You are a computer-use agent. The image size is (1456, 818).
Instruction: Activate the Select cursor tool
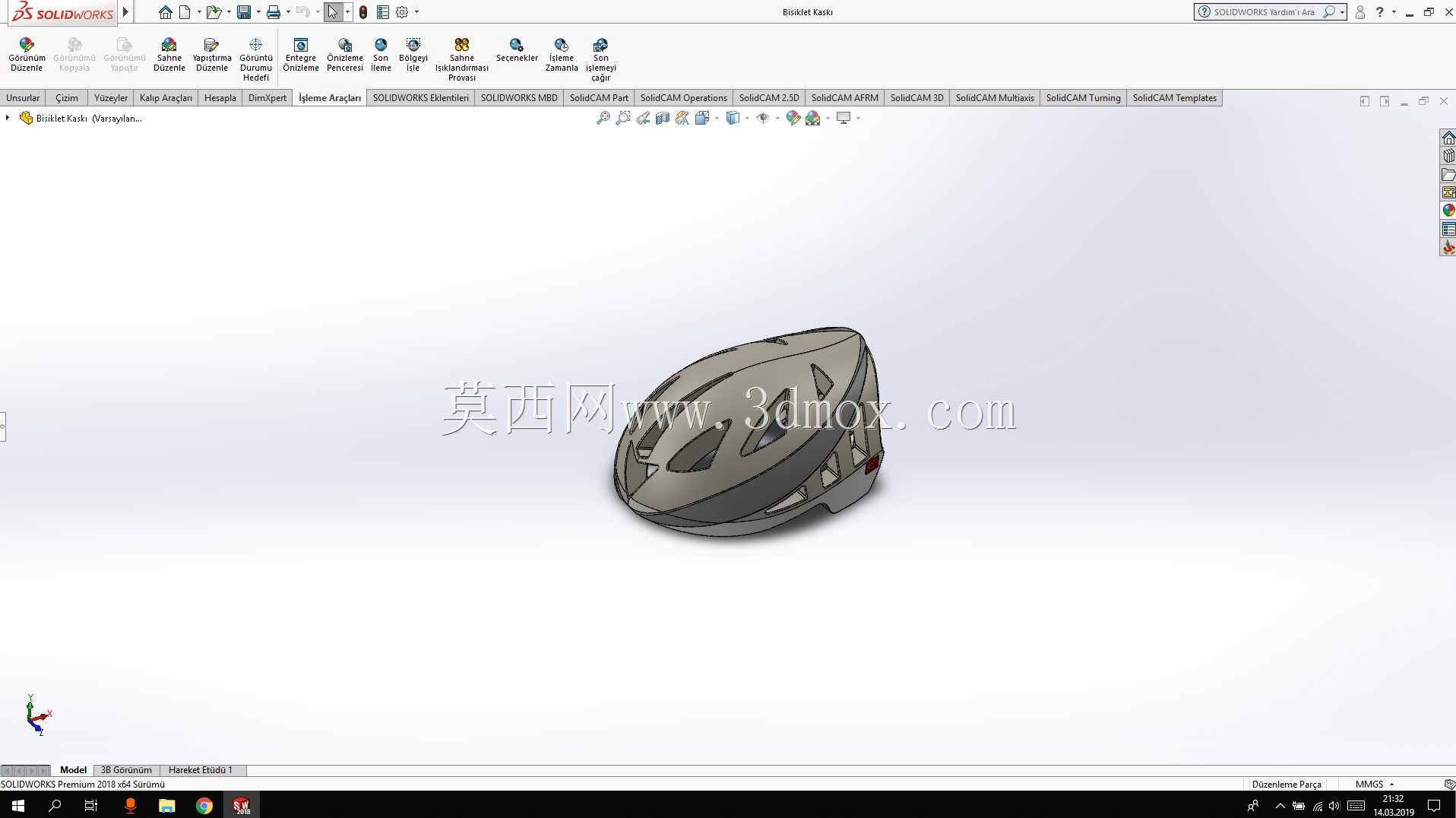click(333, 12)
